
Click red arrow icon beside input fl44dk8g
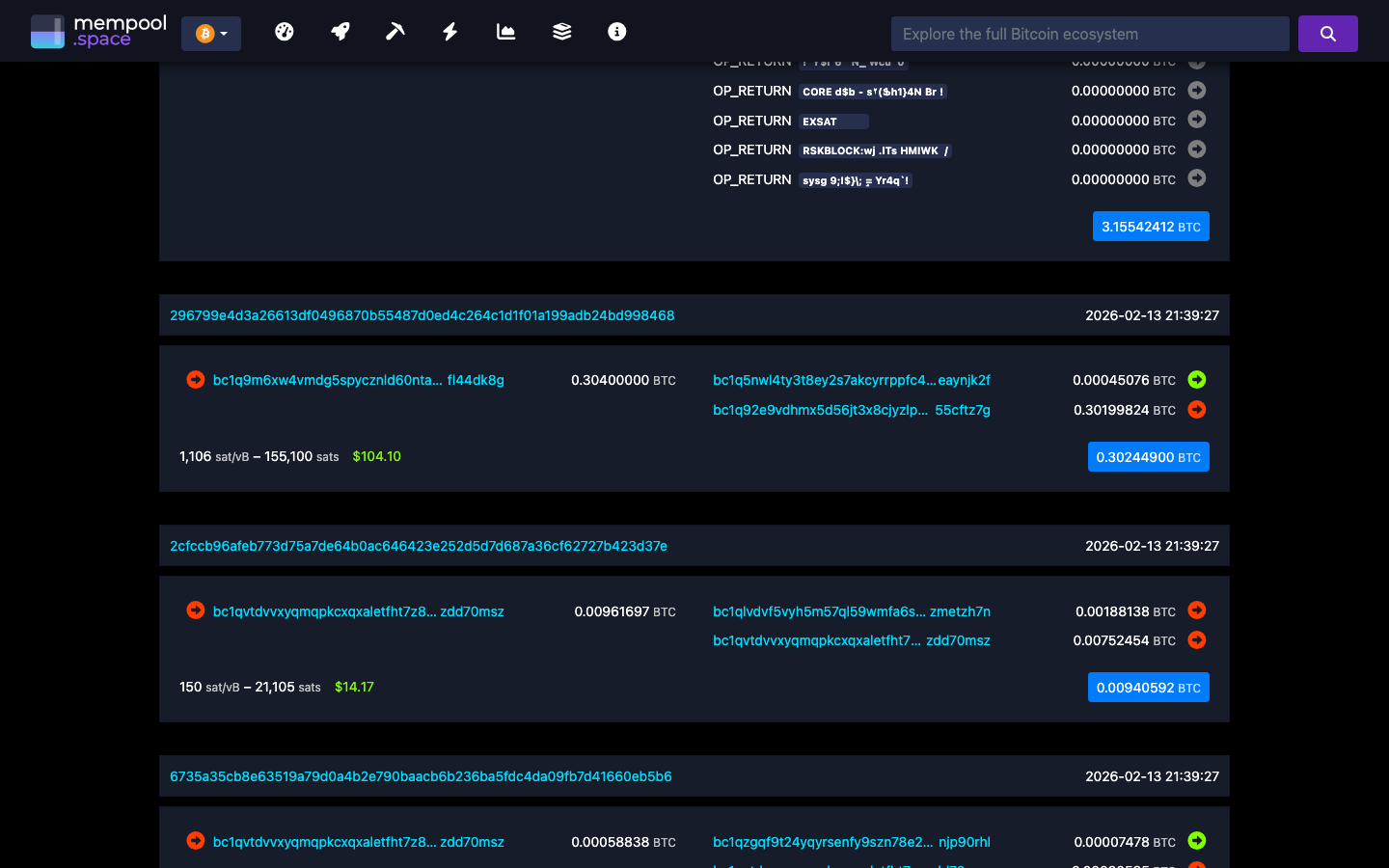point(195,380)
